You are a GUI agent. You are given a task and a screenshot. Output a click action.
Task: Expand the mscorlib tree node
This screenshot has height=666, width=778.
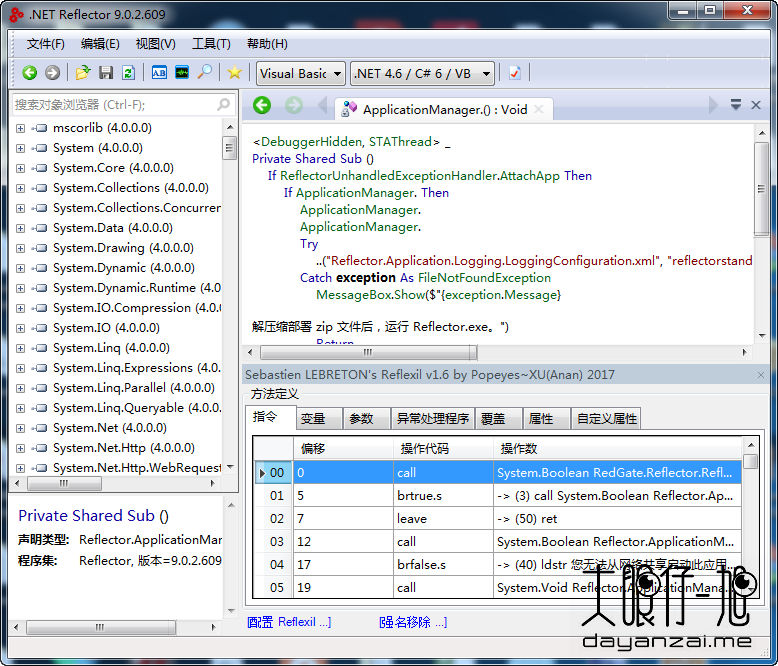(20, 129)
